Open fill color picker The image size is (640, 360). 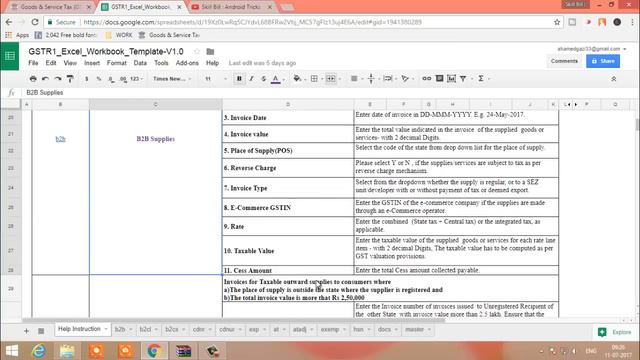(x=298, y=78)
